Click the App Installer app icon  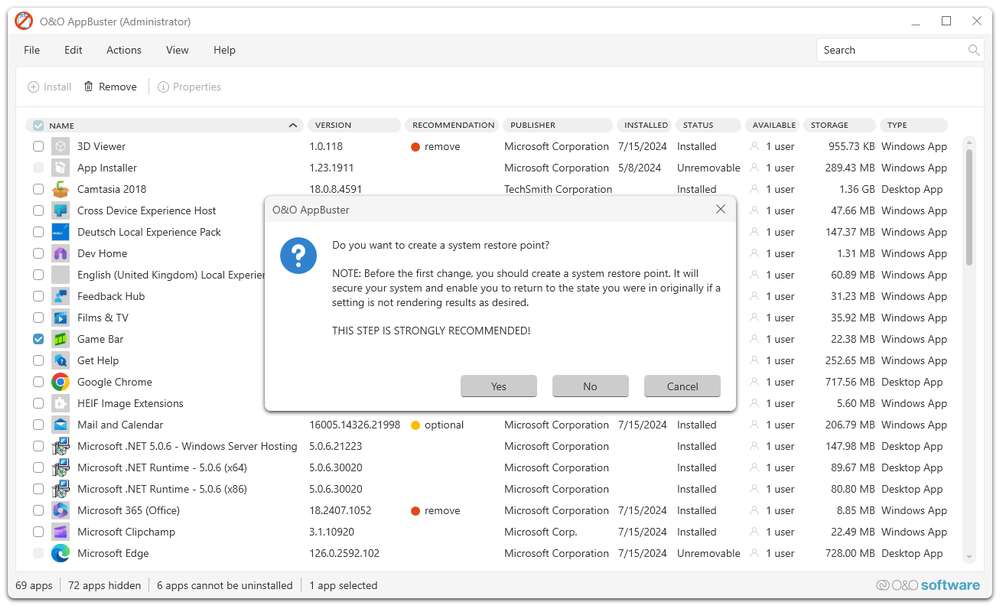60,168
